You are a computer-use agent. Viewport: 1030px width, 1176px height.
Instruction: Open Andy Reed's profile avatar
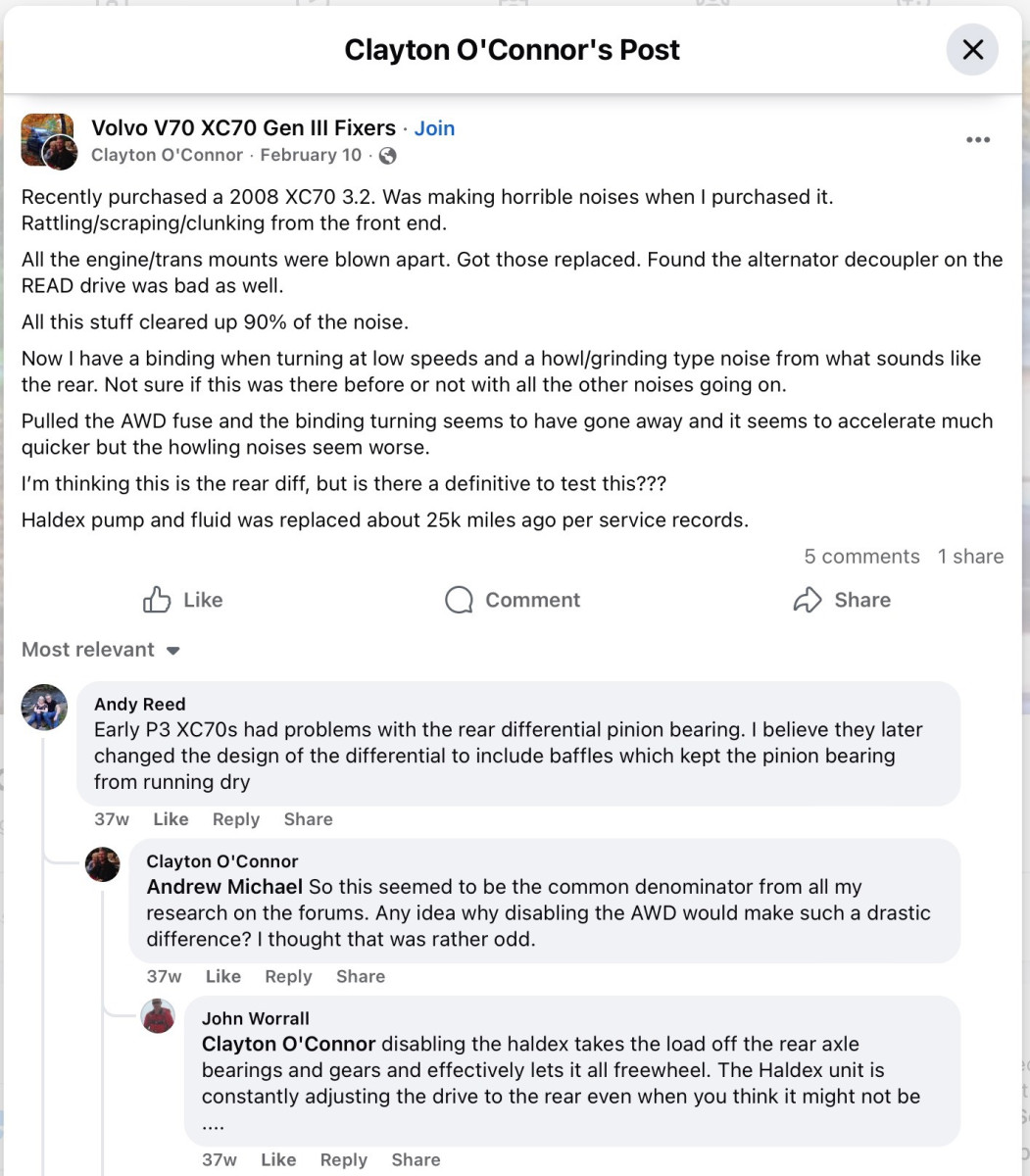click(x=44, y=707)
